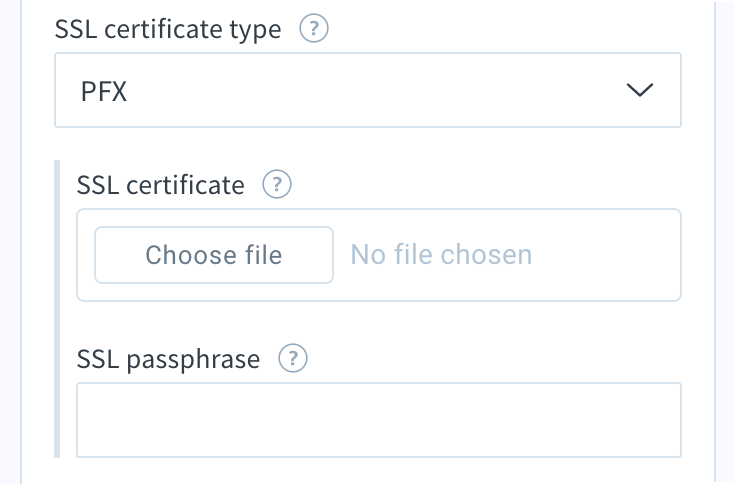Viewport: 734px width, 484px height.
Task: Click the 'SSL certificate type' label
Action: tap(168, 29)
